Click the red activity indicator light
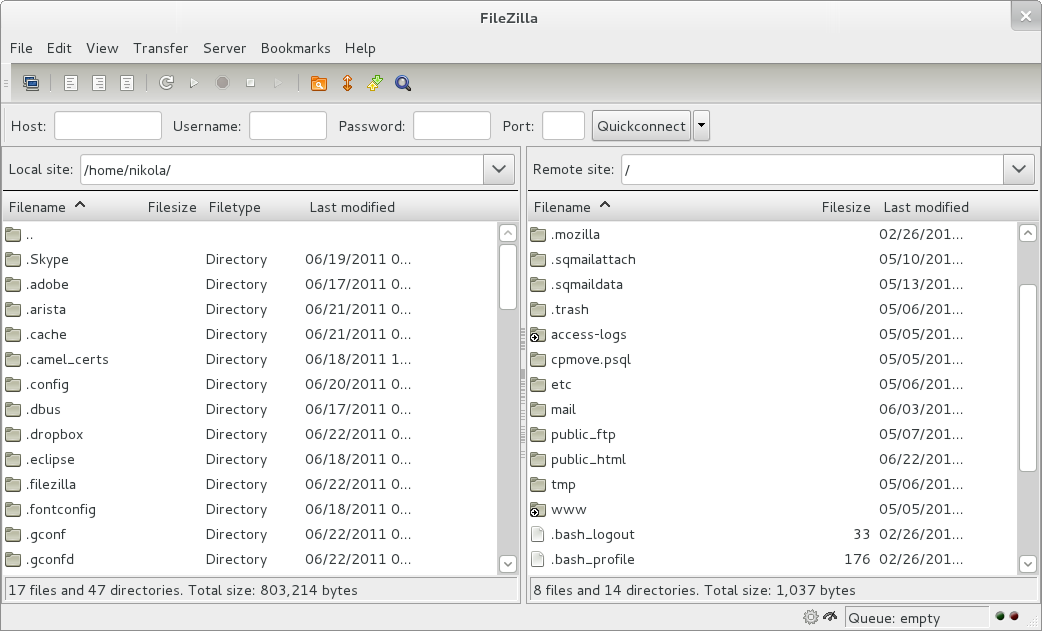1042x631 pixels. pos(1014,616)
